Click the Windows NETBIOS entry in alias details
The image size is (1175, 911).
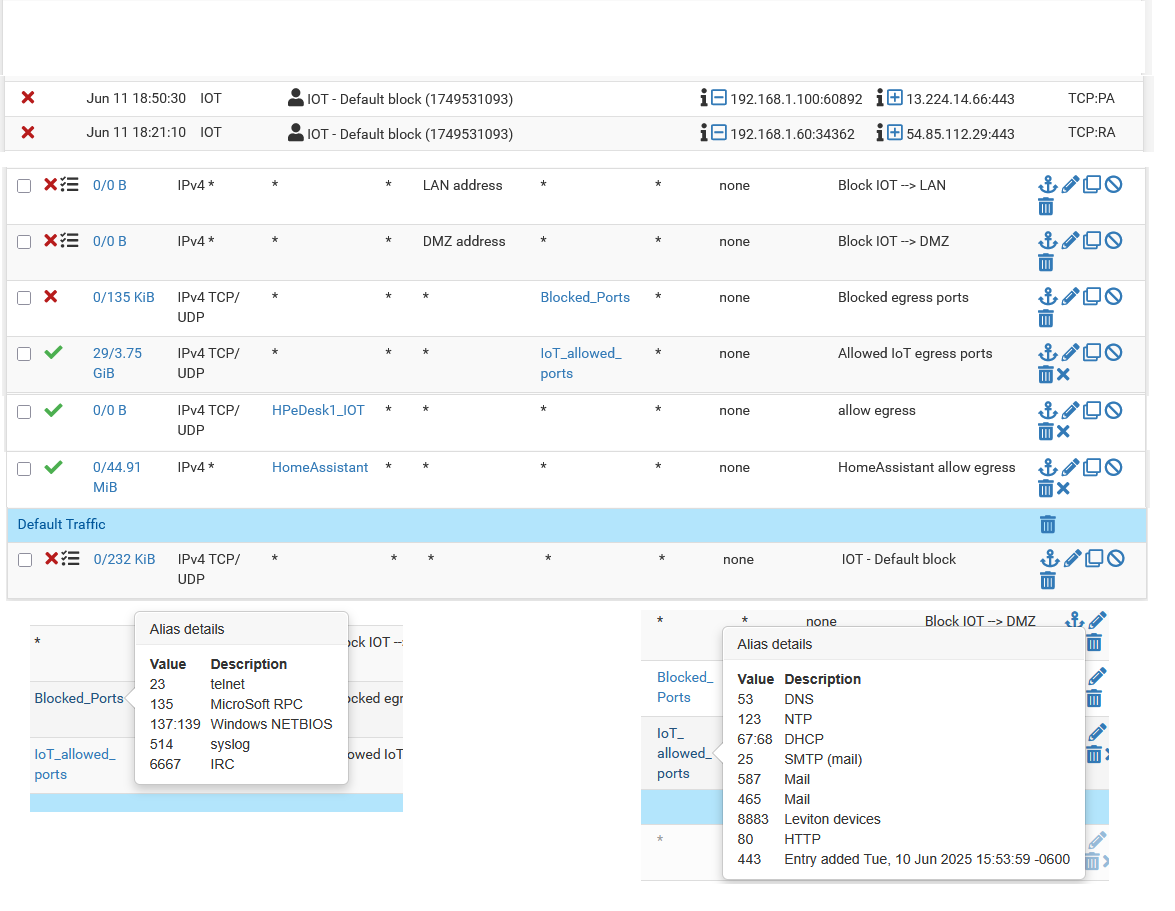(271, 724)
